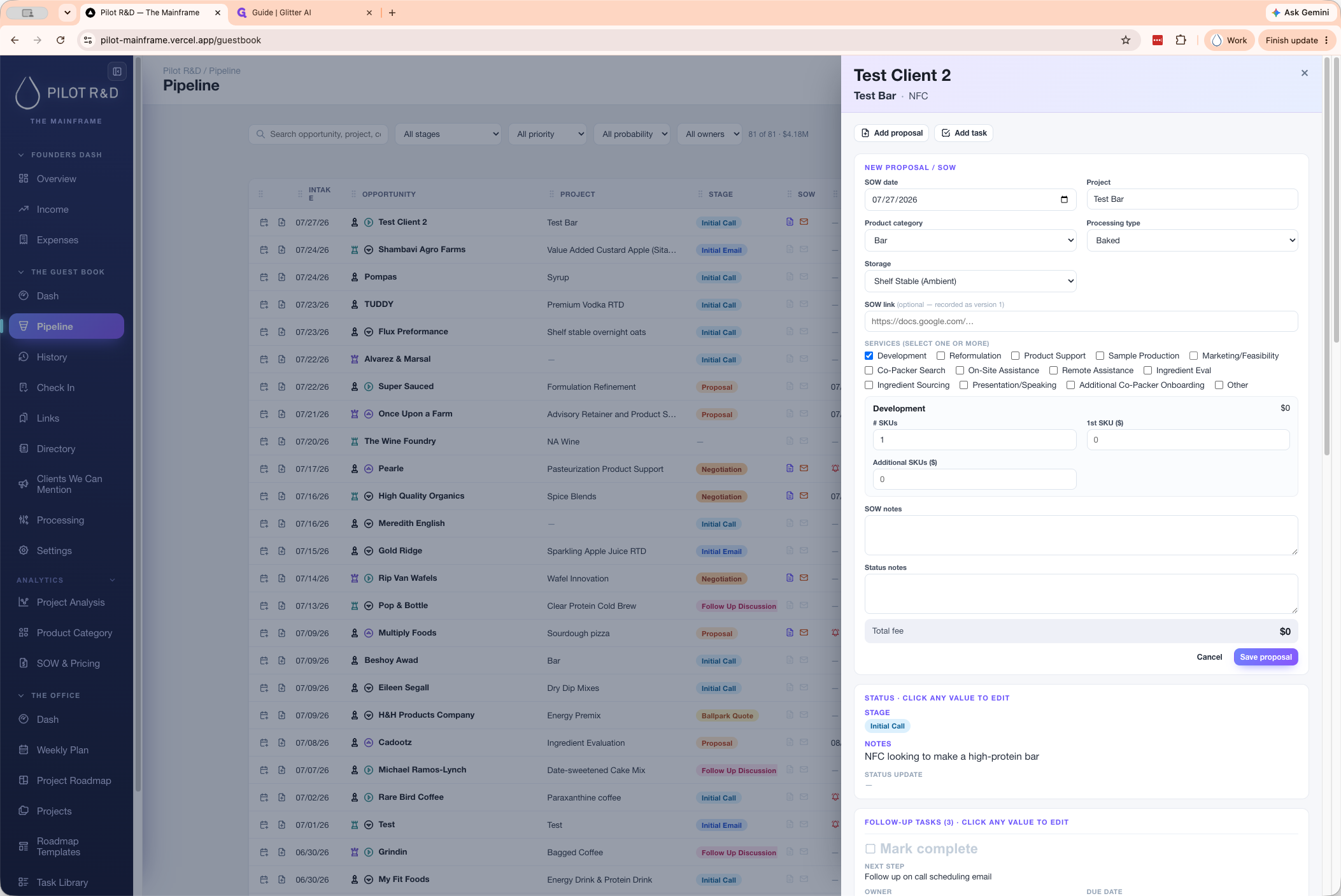Collapse The Guest Book section
The height and width of the screenshot is (896, 1341).
pos(21,272)
